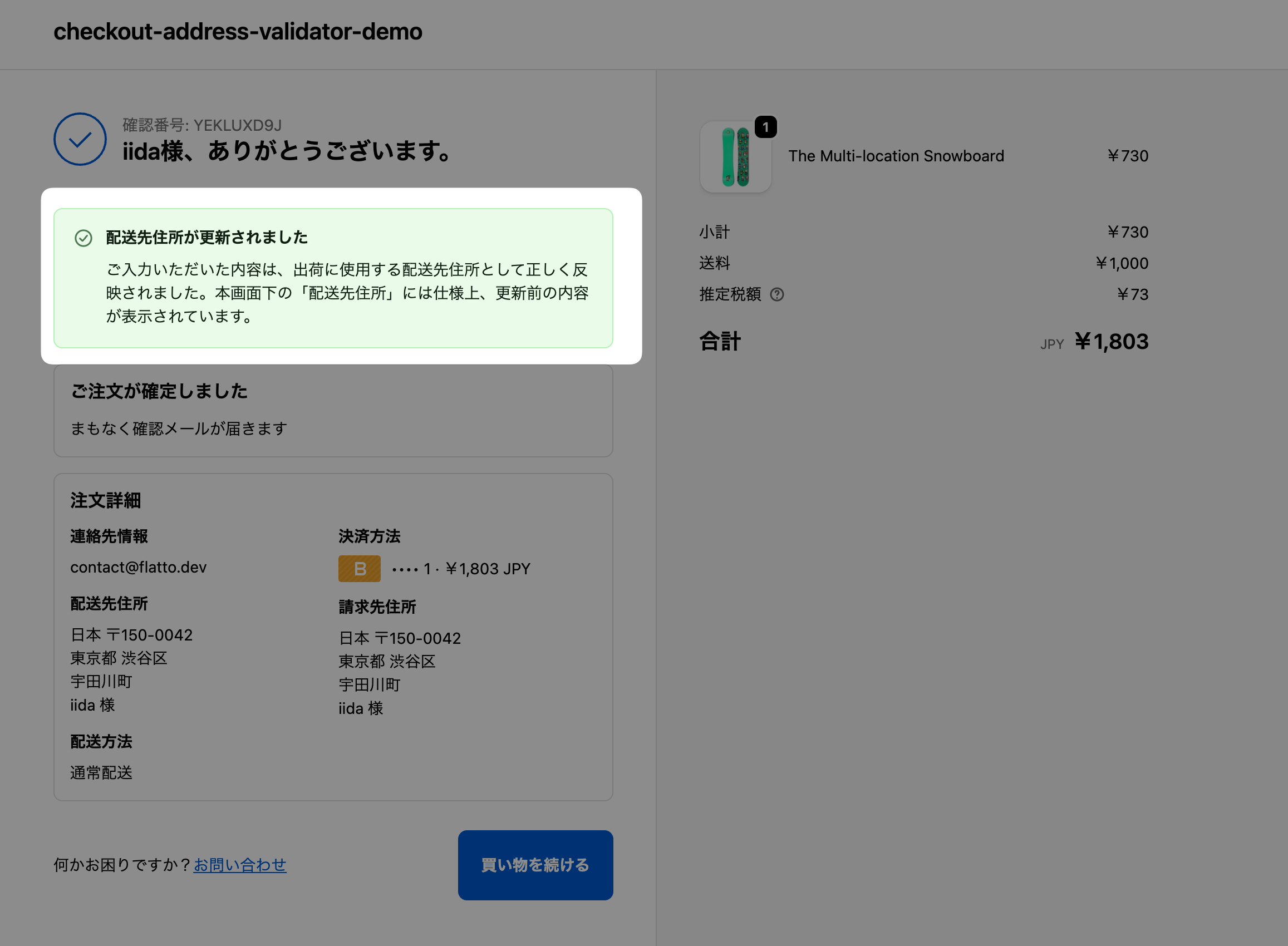Click the ご注文が確定しました heading
Viewport: 1288px width, 946px height.
159,391
